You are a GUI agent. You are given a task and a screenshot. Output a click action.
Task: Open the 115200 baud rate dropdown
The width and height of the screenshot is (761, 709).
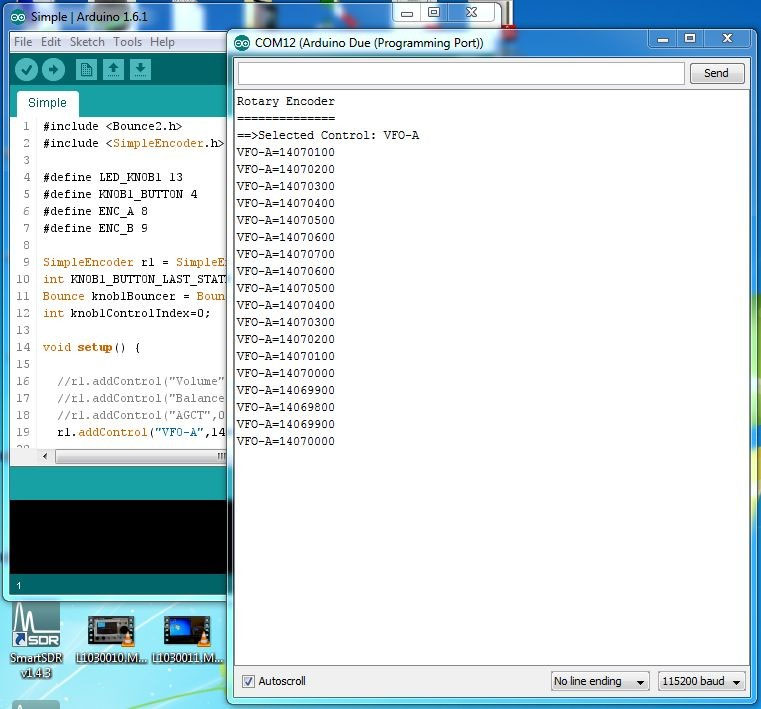click(702, 681)
